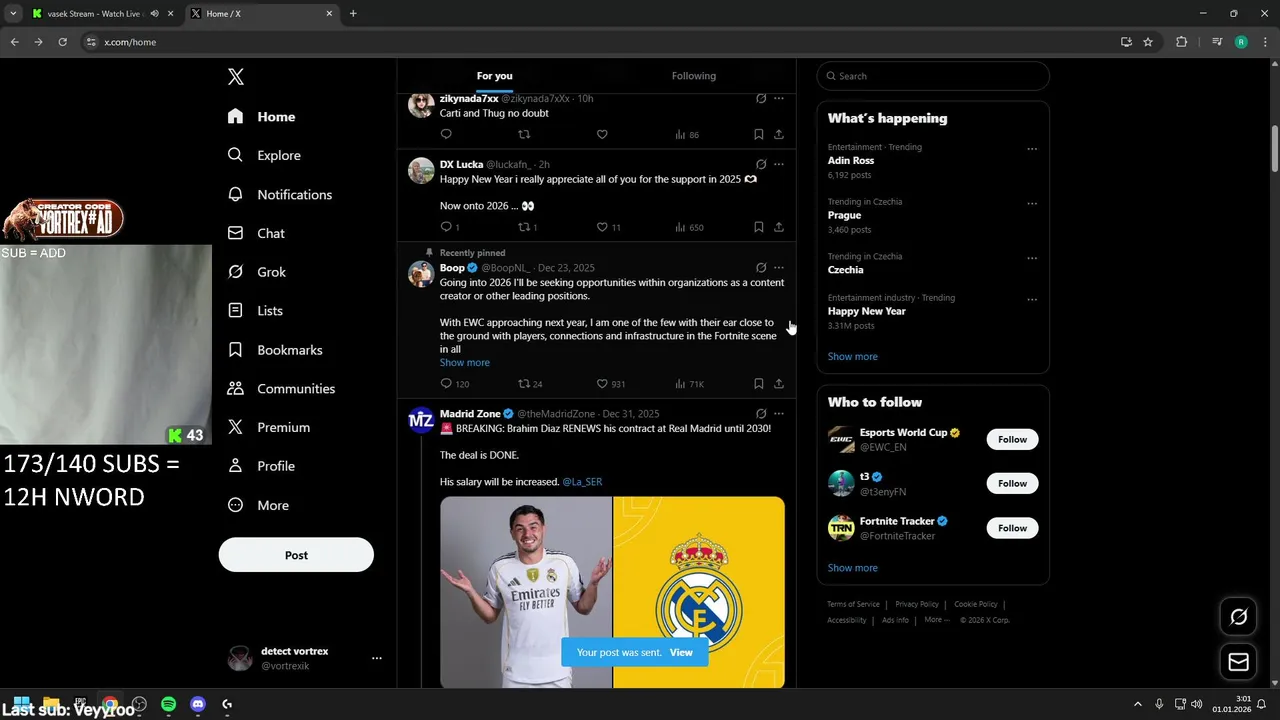Share DX Lucka's post

coord(779,227)
